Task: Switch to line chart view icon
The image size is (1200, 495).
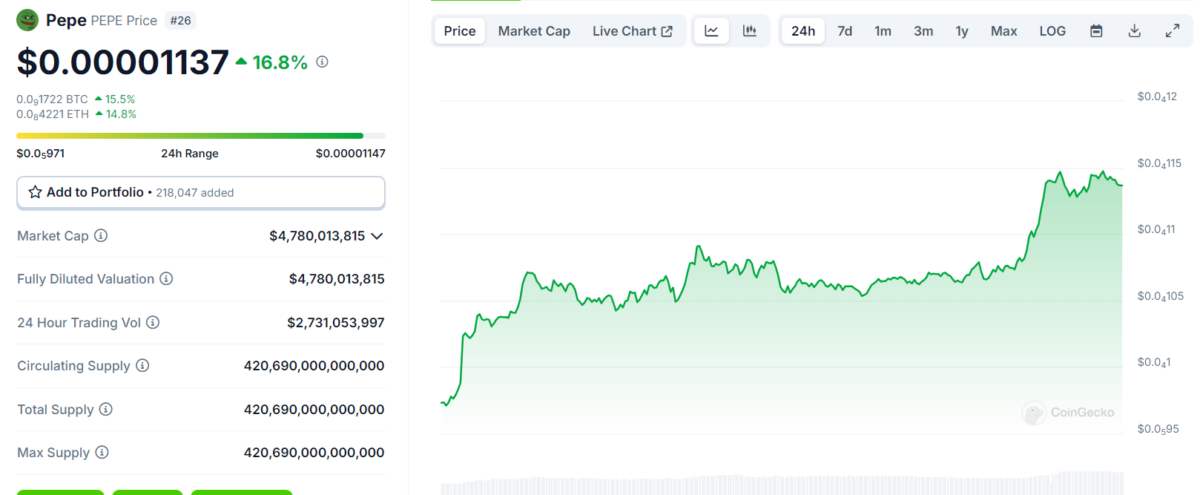Action: pyautogui.click(x=711, y=31)
